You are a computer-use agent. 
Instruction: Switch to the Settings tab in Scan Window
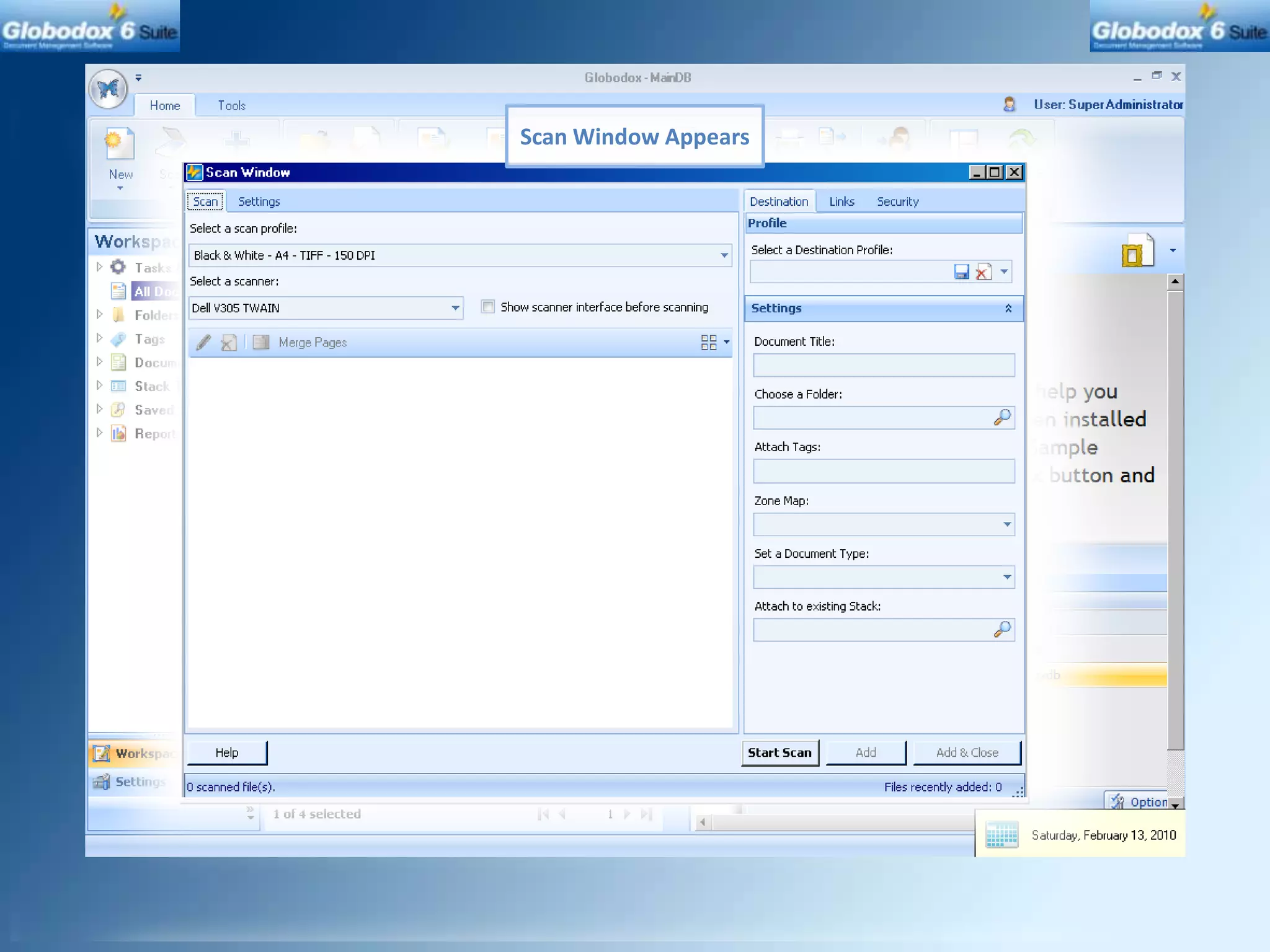click(x=259, y=201)
